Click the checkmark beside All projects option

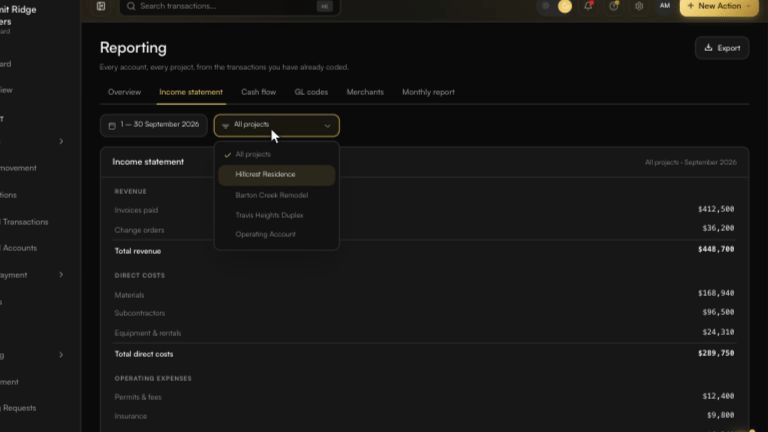click(227, 155)
